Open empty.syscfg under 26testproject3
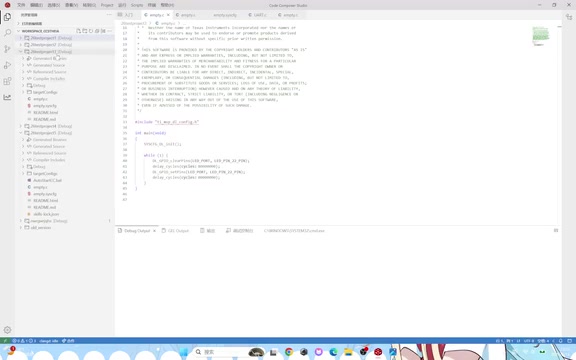 45,106
